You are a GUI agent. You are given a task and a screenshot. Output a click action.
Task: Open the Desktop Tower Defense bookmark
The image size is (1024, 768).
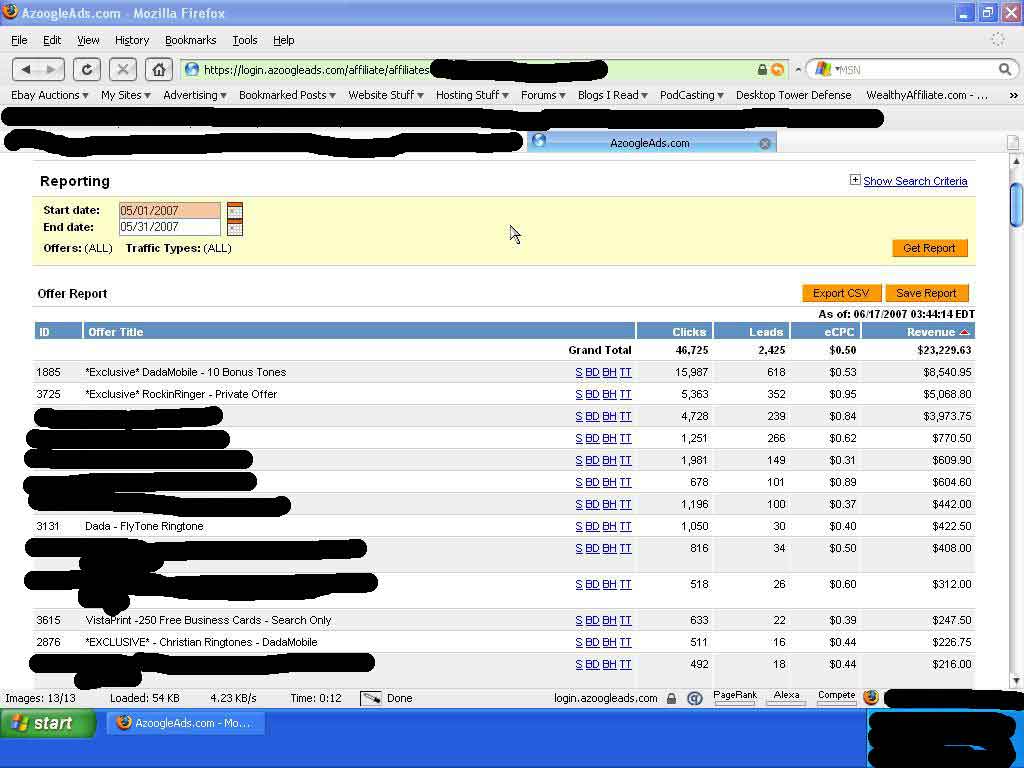793,95
